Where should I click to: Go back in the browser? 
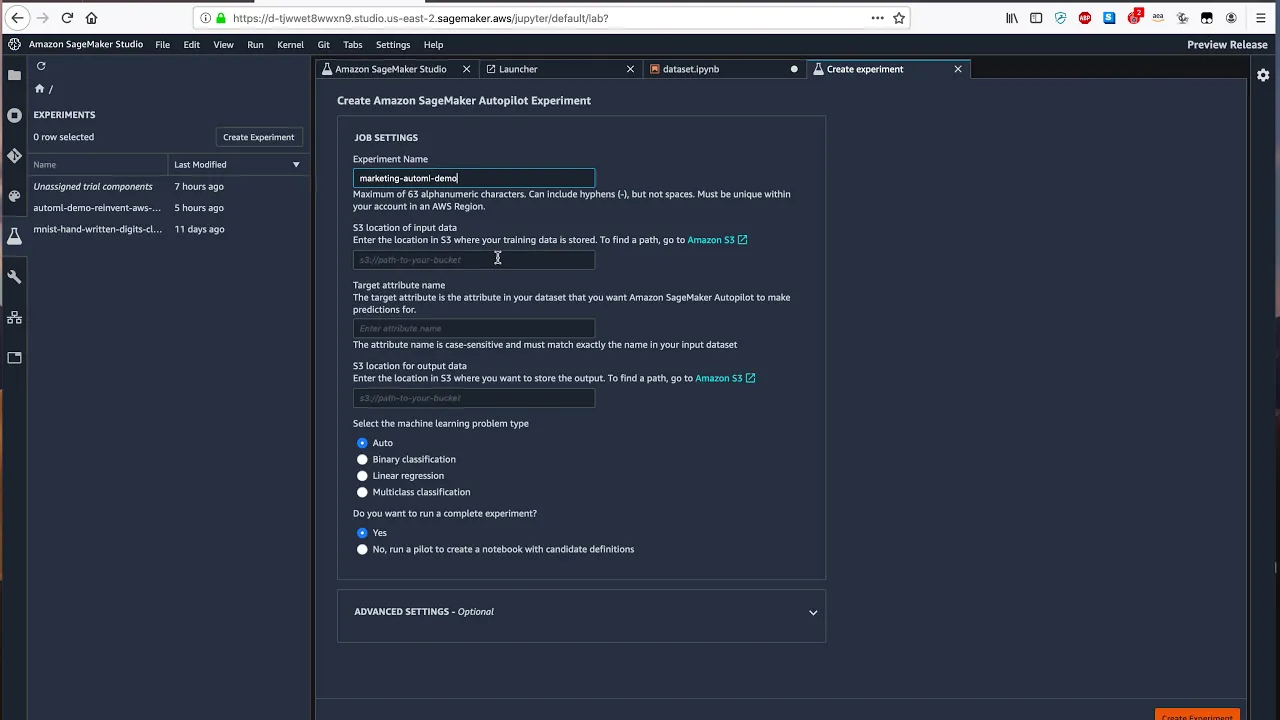(17, 18)
